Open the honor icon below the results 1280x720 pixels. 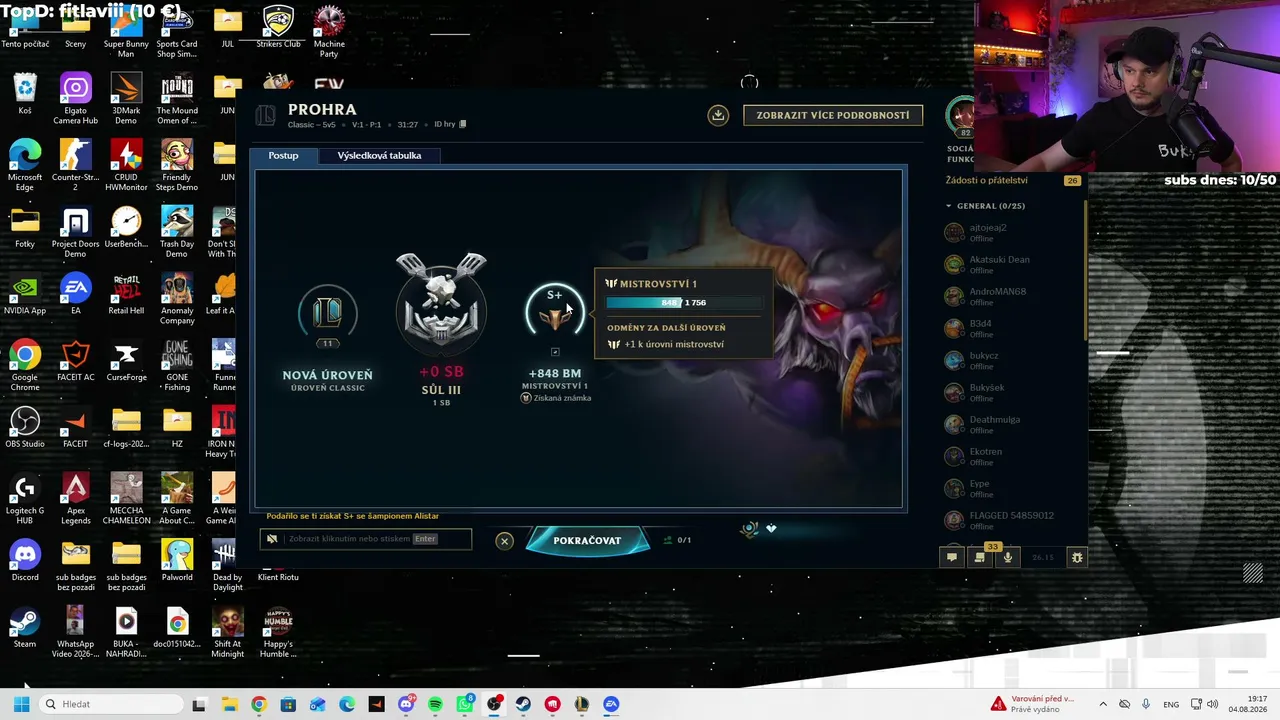[x=751, y=529]
